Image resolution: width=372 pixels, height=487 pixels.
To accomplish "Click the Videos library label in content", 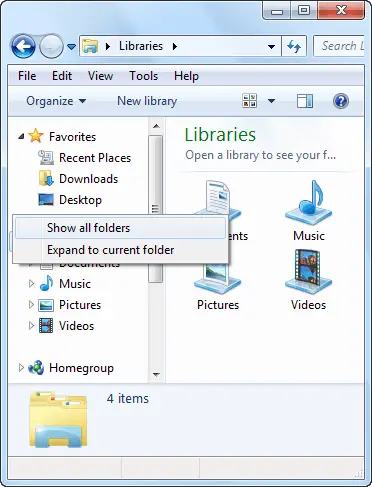I will 308,305.
